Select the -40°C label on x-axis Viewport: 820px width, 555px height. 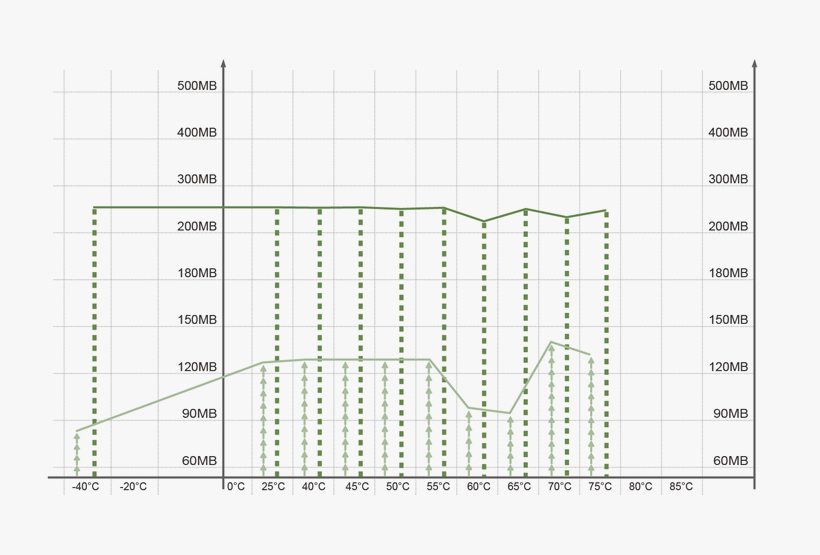[85, 487]
